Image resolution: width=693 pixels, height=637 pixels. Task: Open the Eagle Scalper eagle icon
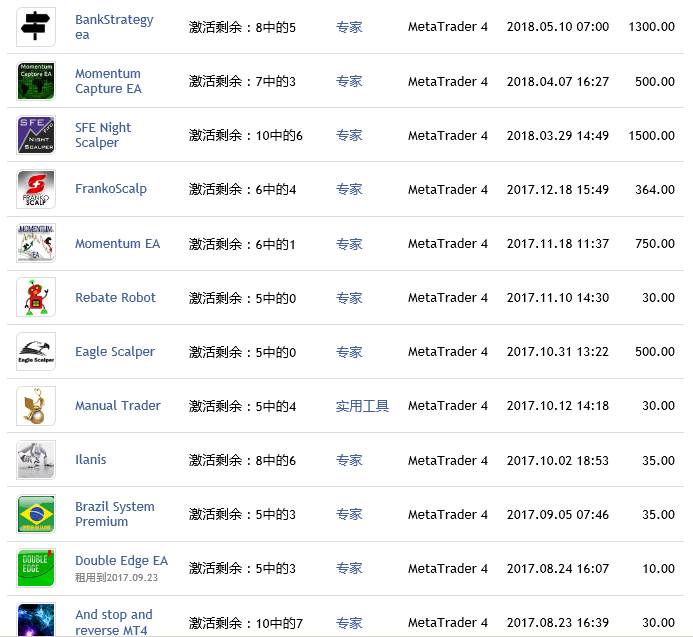click(x=36, y=351)
